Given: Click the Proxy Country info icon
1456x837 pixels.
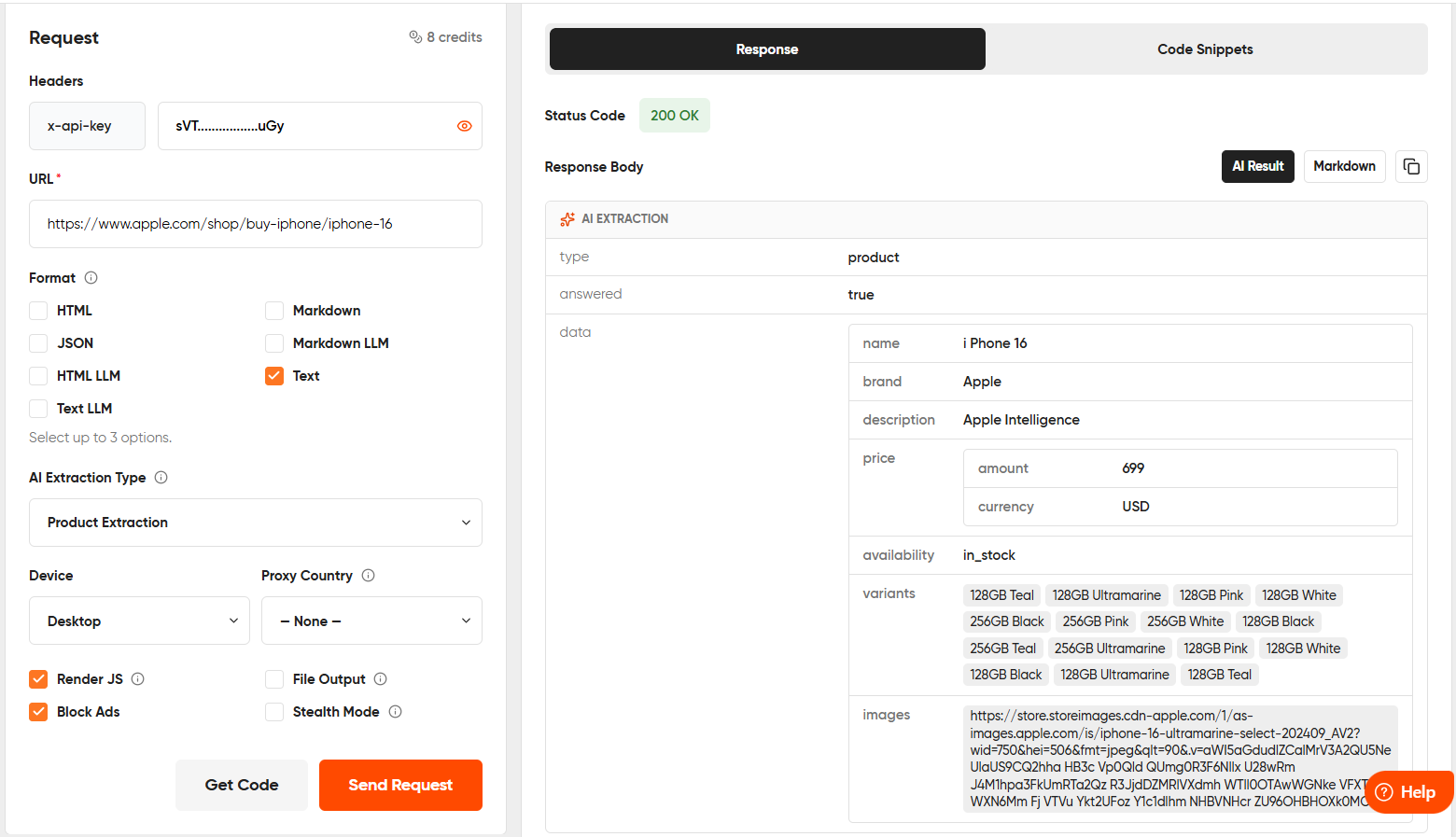Looking at the screenshot, I should pyautogui.click(x=368, y=575).
